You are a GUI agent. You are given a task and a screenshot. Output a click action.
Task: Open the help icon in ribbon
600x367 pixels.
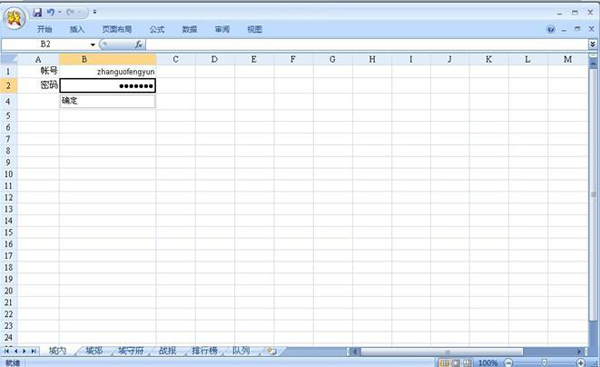[551, 29]
